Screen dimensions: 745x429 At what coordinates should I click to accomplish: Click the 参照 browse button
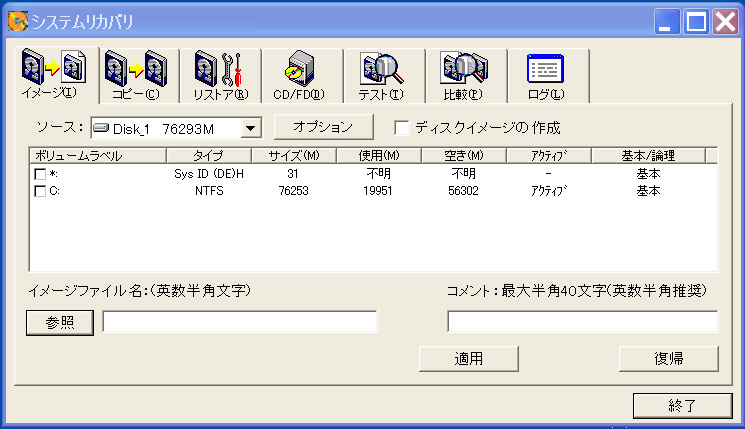click(60, 323)
